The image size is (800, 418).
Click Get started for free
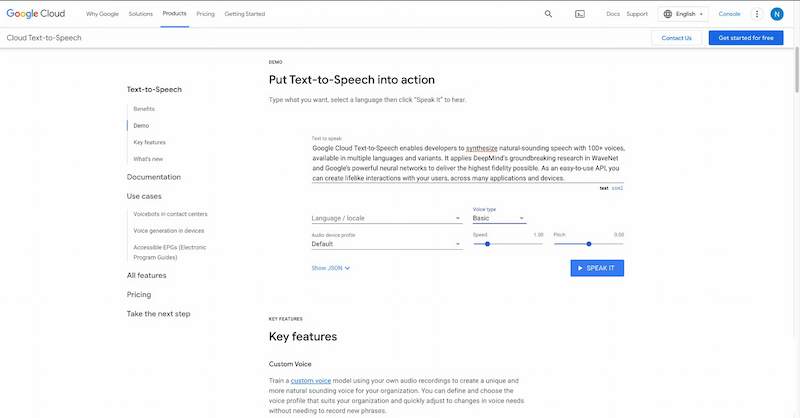(745, 38)
